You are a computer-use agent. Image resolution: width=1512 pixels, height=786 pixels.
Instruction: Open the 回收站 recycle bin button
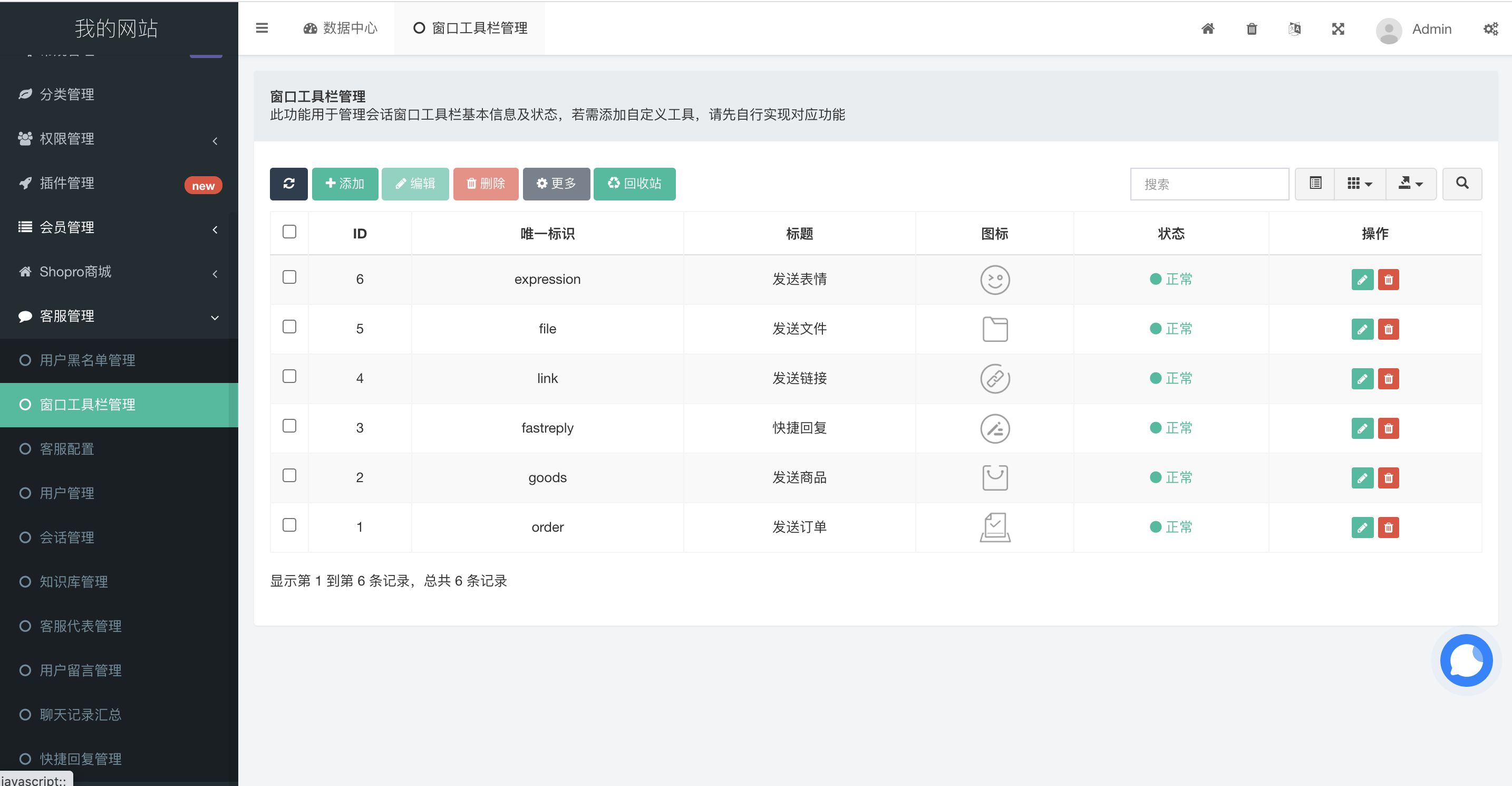[x=634, y=184]
